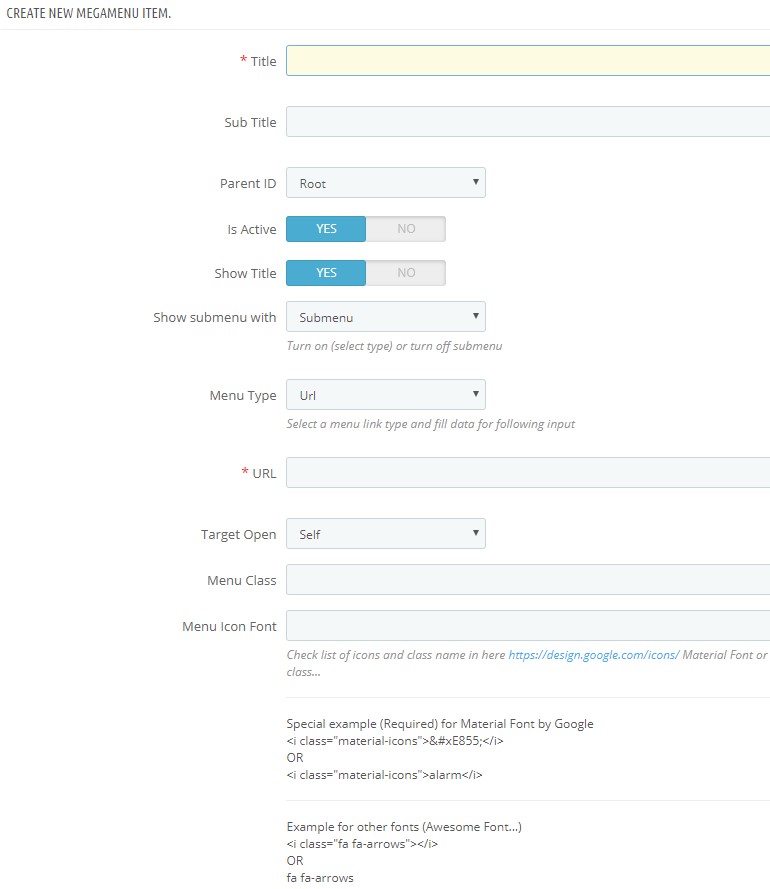
Task: Click inside the URL input field
Action: pyautogui.click(x=528, y=473)
